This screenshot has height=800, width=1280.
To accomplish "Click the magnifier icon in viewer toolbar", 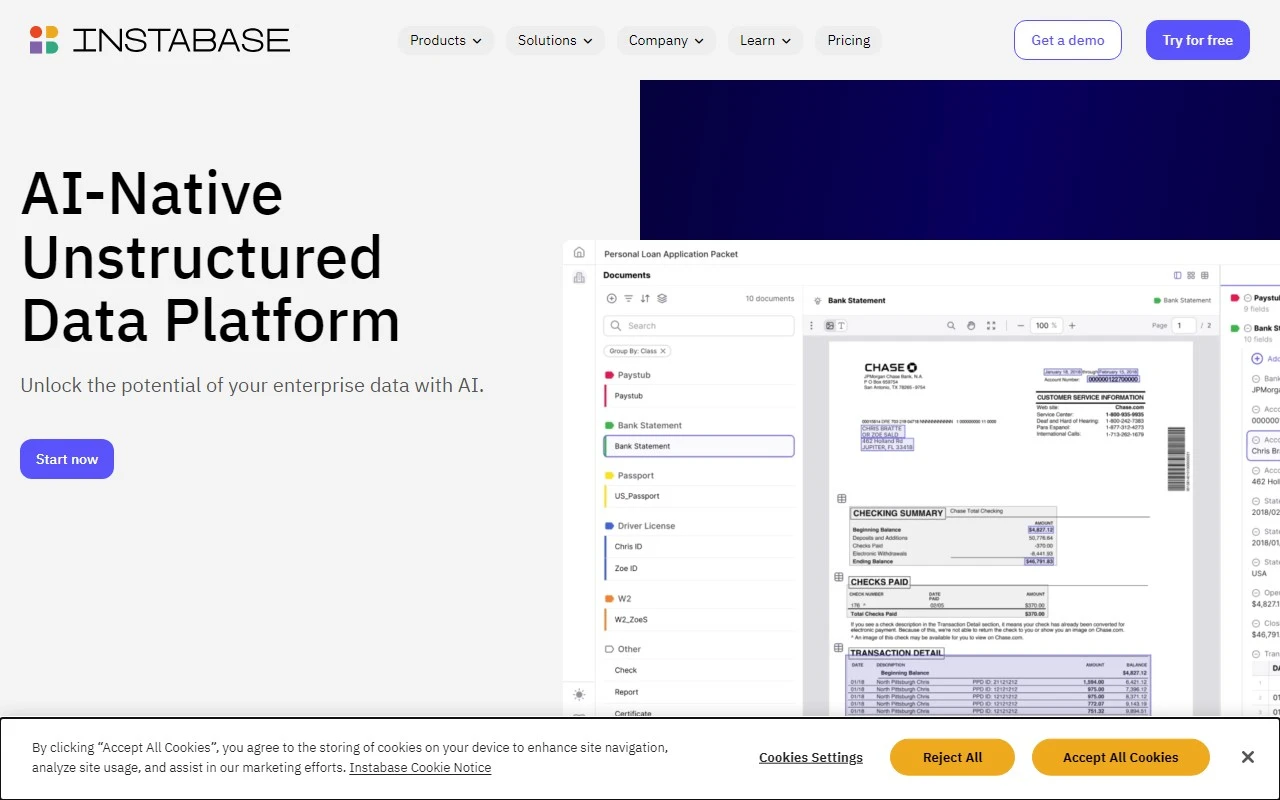I will coord(951,325).
